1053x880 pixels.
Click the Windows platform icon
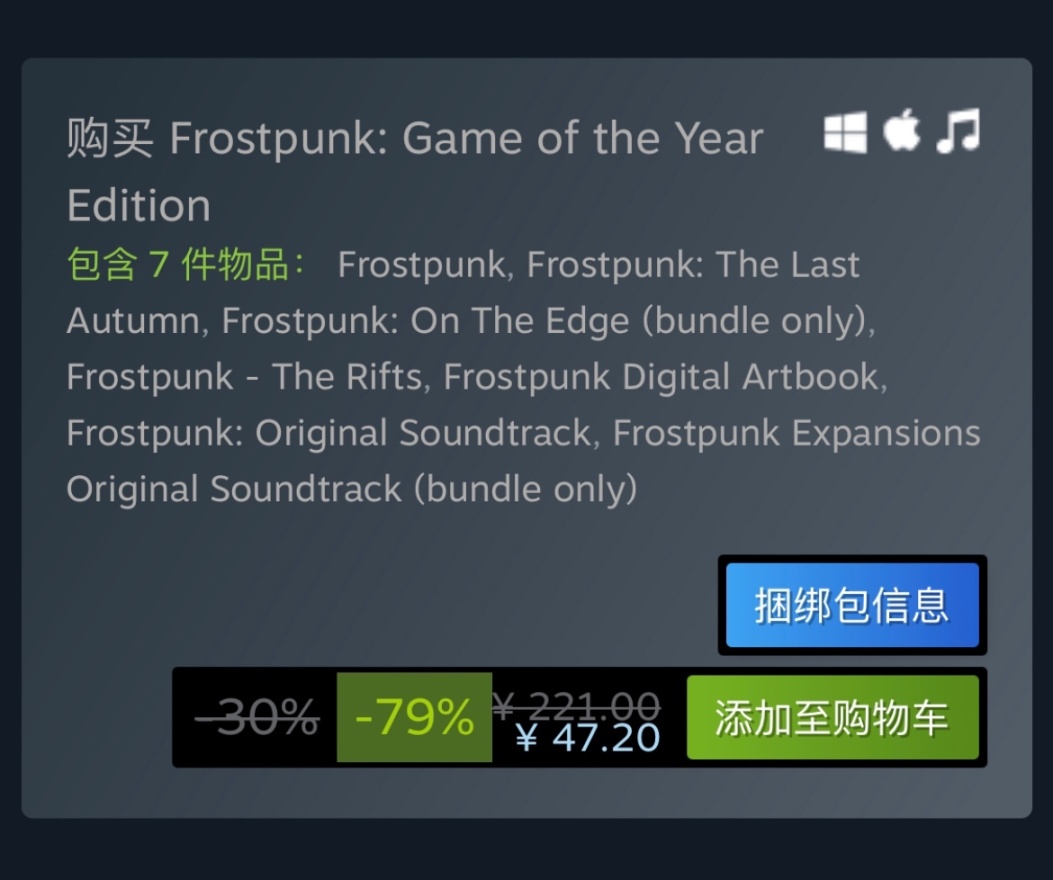click(x=845, y=133)
